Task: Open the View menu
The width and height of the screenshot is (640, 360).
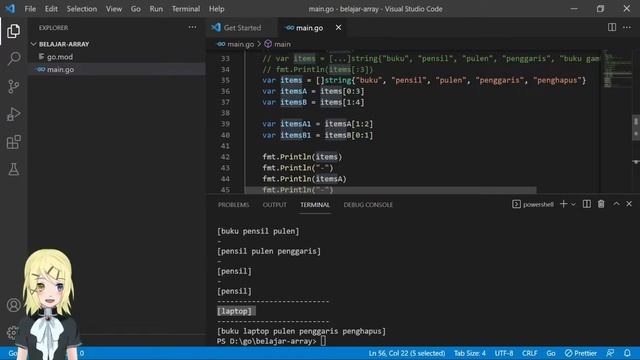Action: tap(113, 9)
